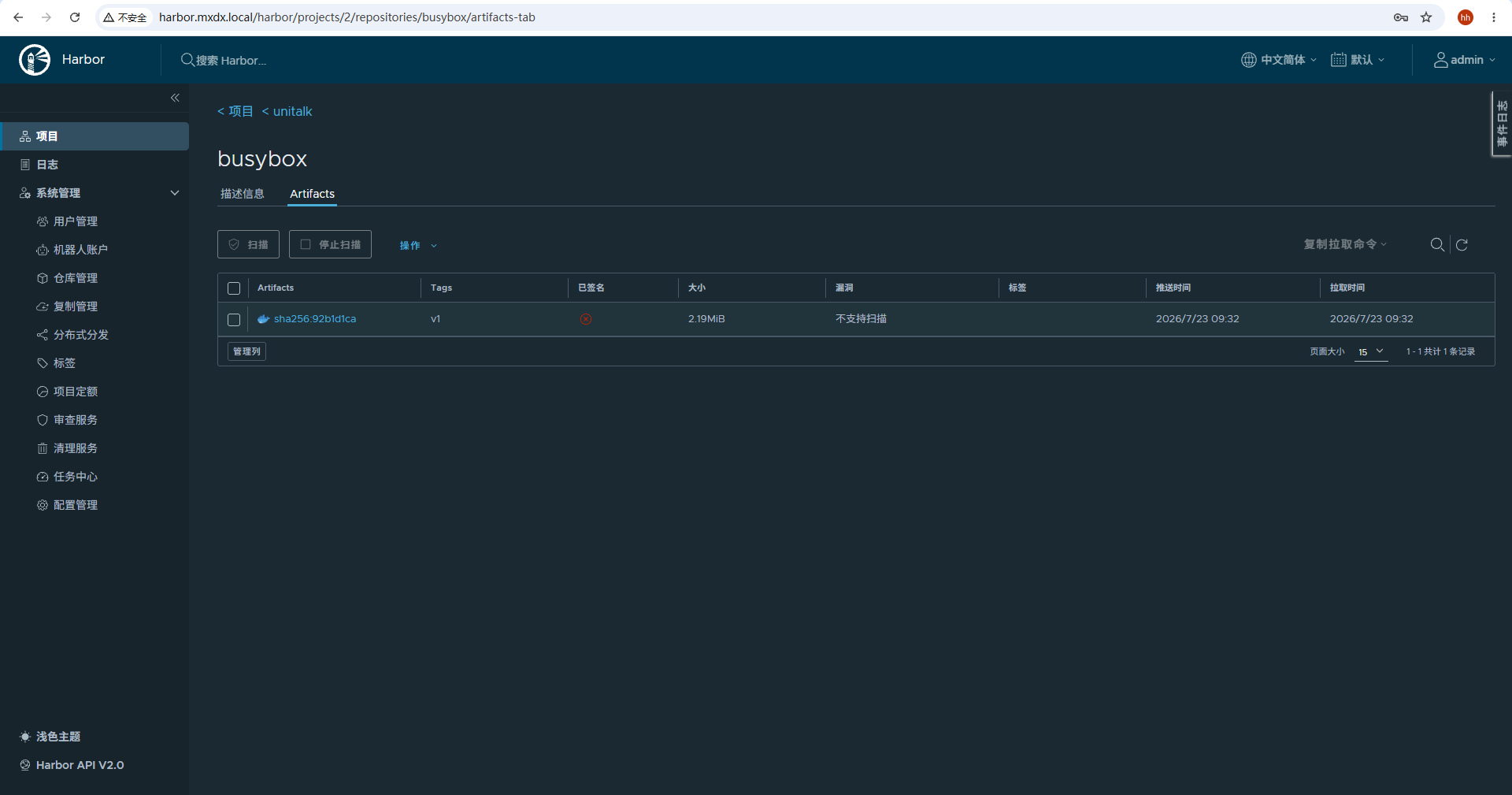Screen dimensions: 1512x795
Task: Click the unsigned red X icon
Action: (586, 319)
